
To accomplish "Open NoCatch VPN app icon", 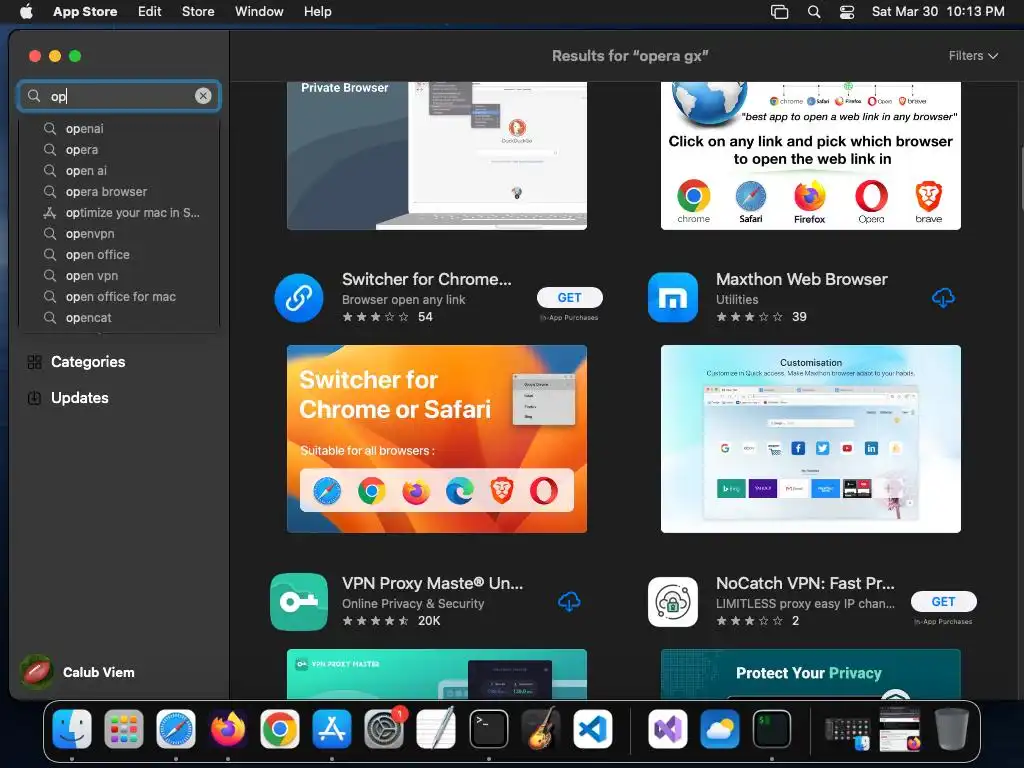I will click(673, 601).
